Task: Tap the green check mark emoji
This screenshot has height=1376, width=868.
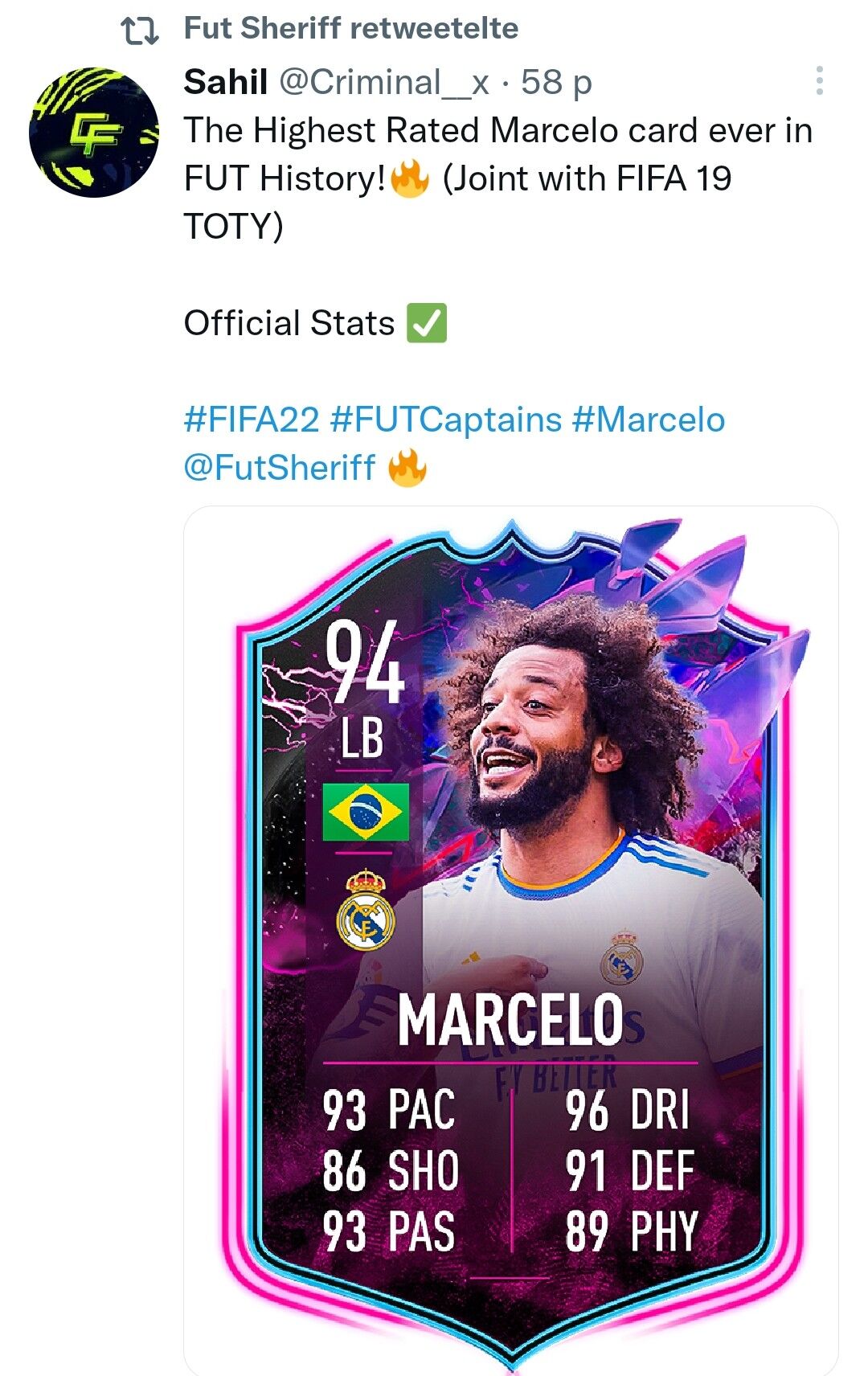Action: point(427,323)
